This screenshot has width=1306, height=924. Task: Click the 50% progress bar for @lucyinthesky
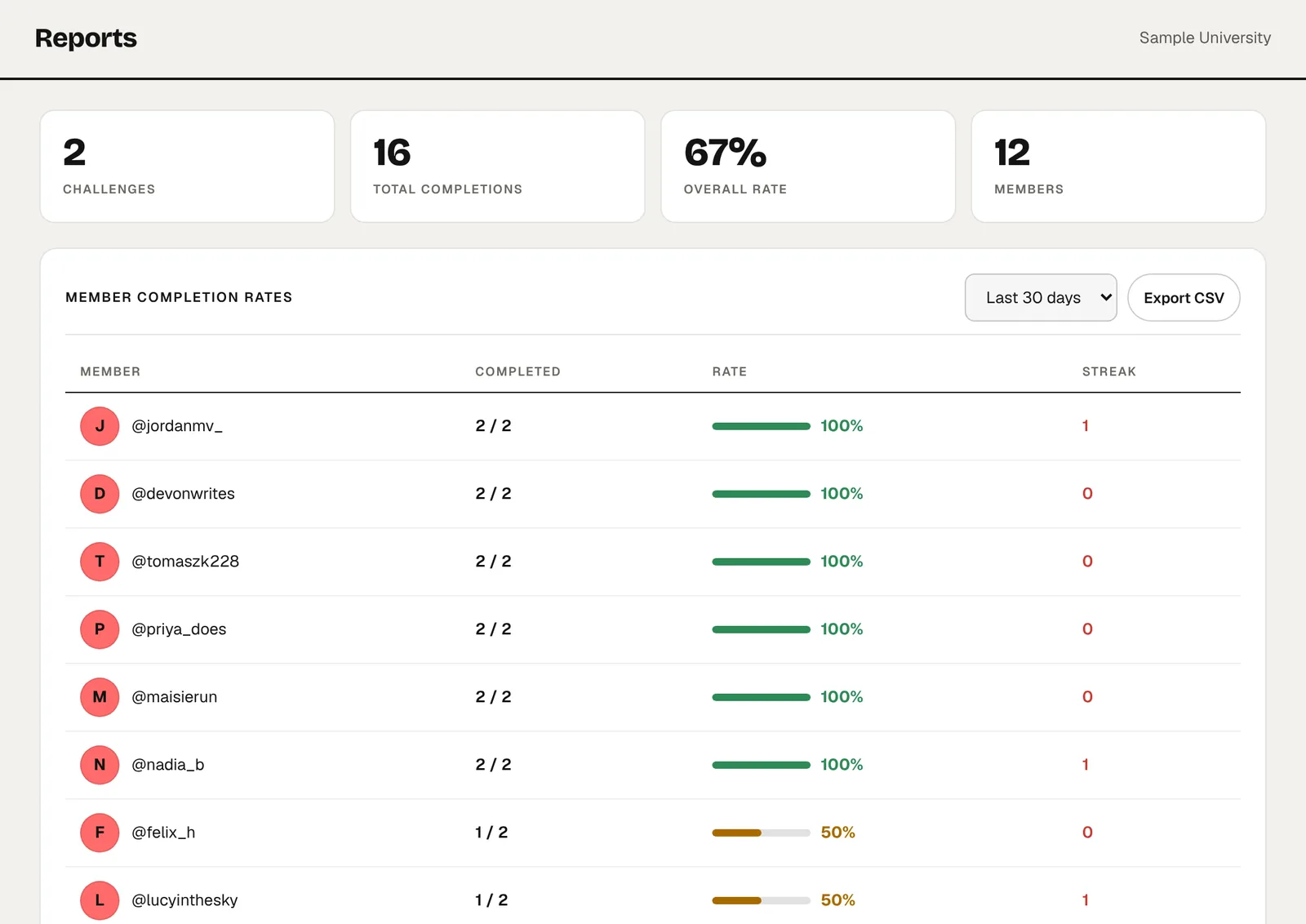tap(761, 900)
